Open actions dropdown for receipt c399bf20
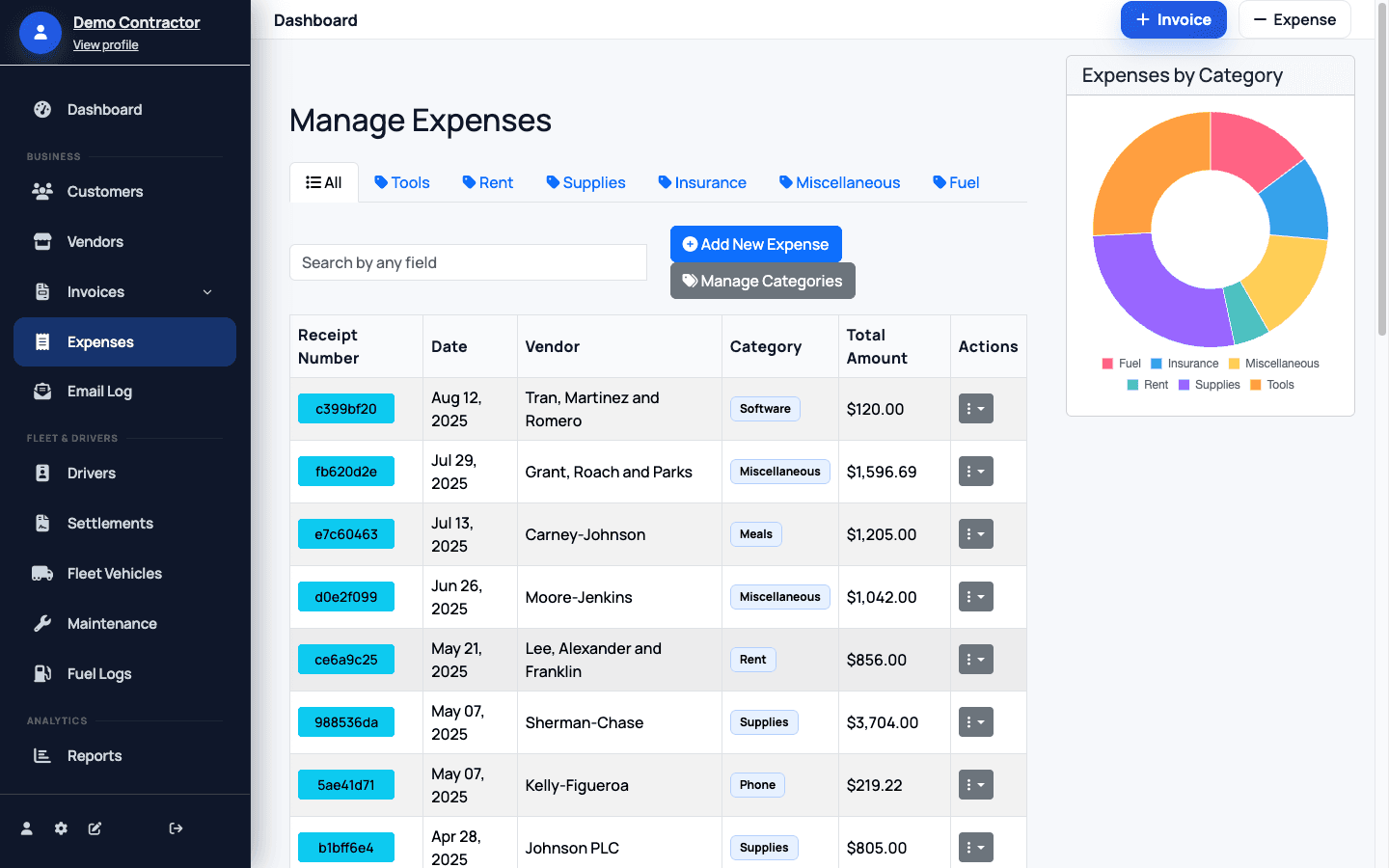Viewport: 1389px width, 868px height. point(976,409)
